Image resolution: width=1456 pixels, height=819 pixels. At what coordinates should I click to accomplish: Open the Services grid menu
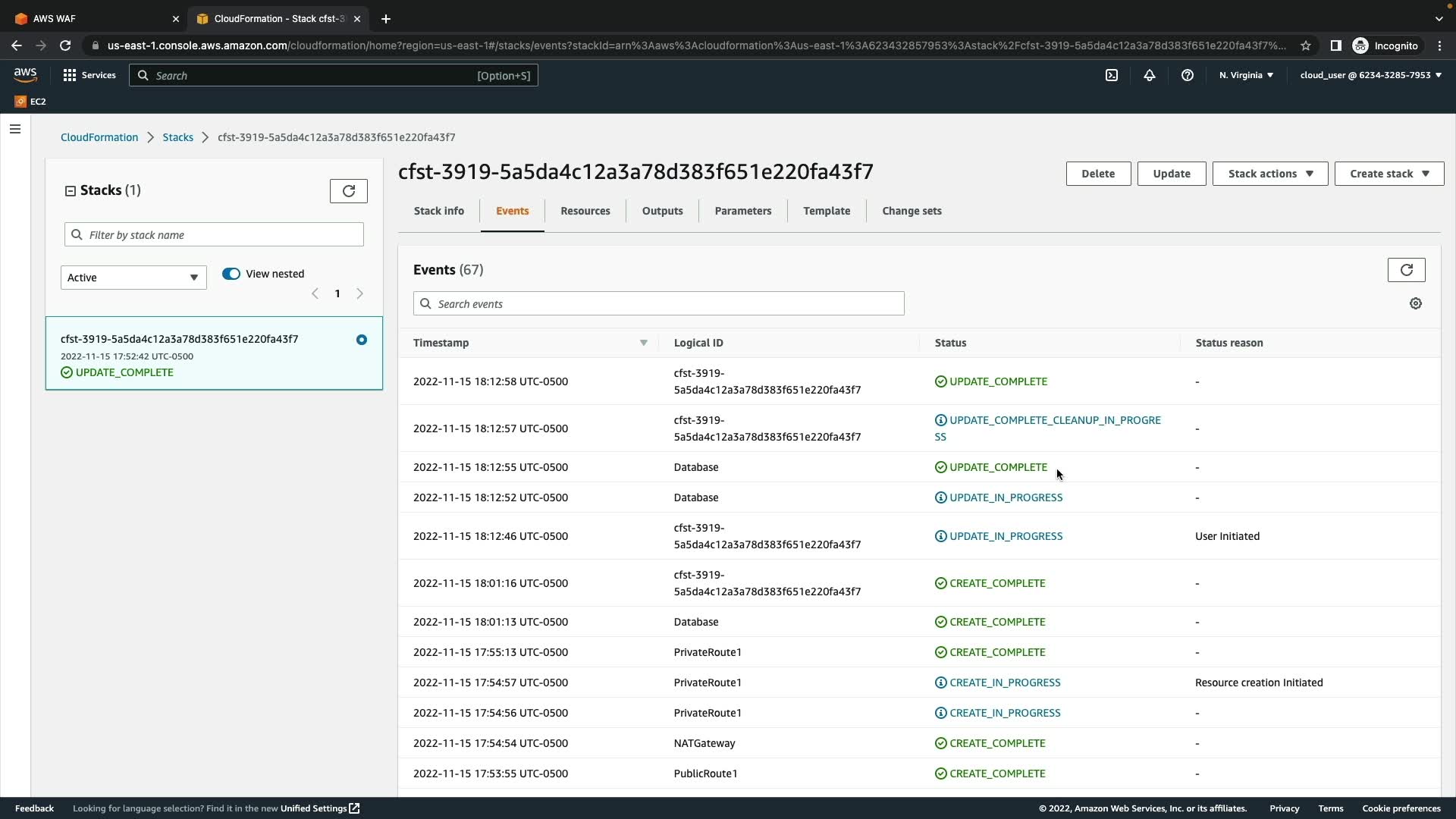pos(89,75)
